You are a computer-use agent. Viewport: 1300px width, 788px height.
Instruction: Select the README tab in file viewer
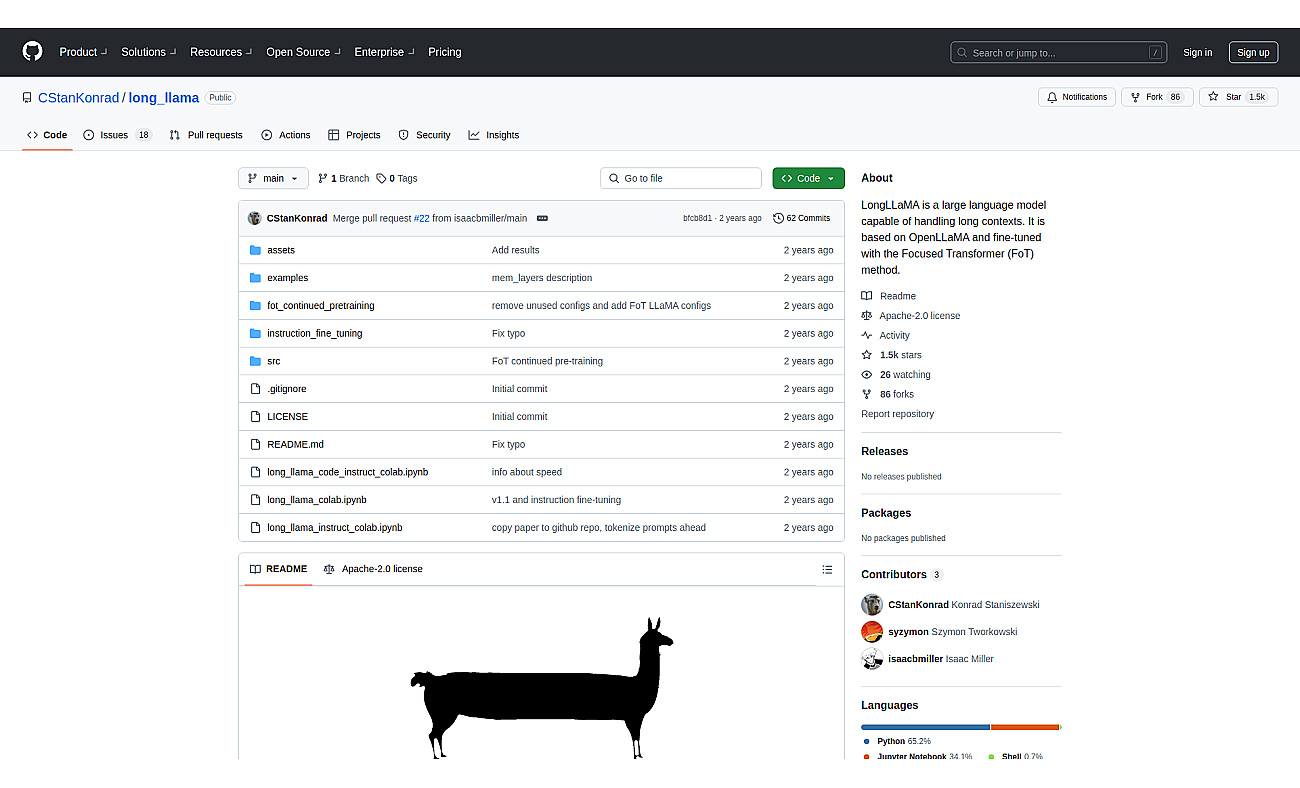click(x=278, y=569)
